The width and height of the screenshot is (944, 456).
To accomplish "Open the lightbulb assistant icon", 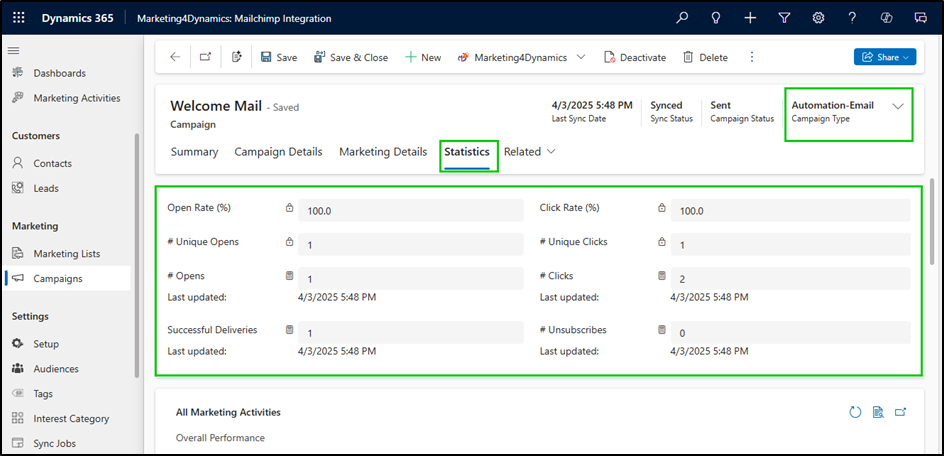I will [716, 18].
